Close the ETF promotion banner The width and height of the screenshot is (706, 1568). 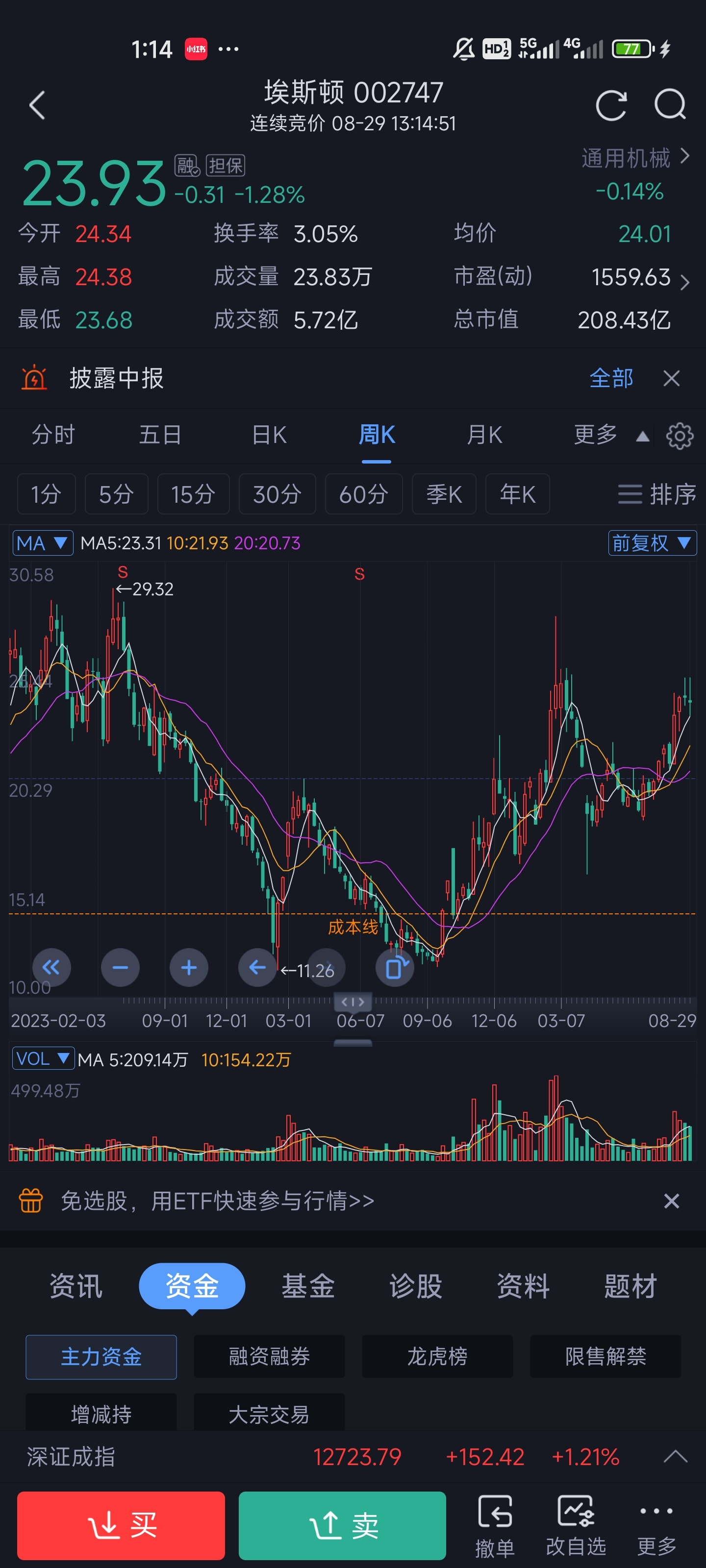(671, 1201)
